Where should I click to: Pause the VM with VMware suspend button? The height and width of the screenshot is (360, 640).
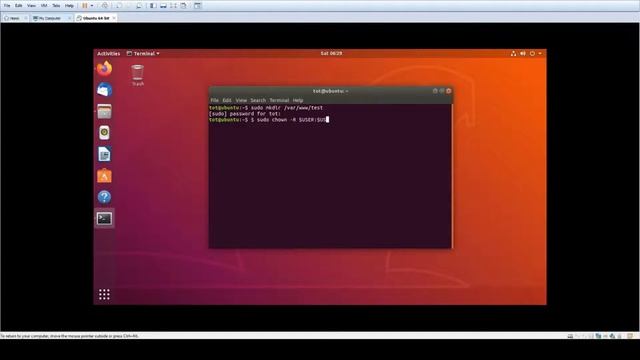(x=84, y=6)
